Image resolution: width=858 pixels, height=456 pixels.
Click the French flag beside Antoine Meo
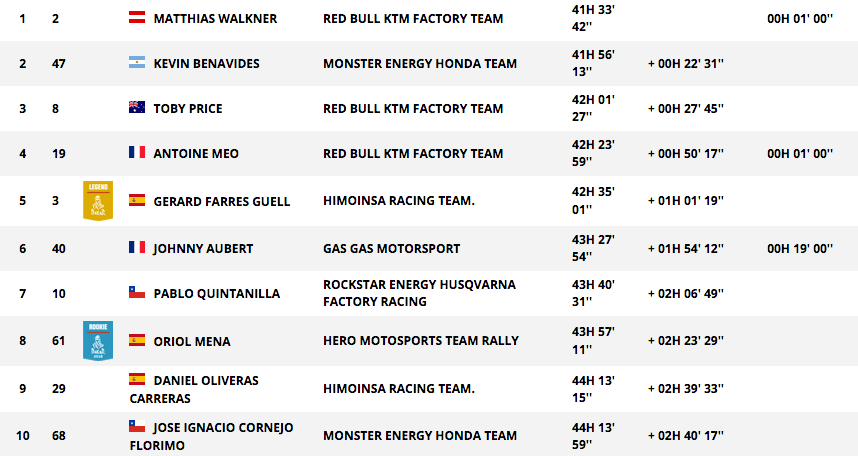pos(137,152)
